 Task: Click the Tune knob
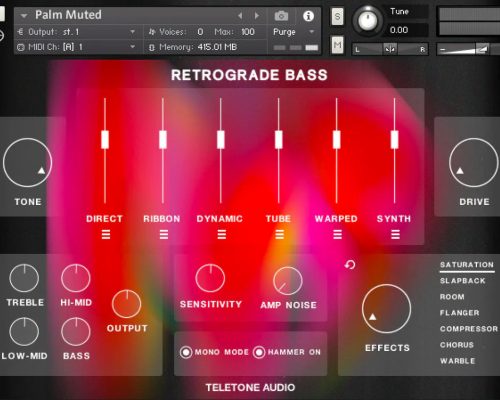(x=367, y=21)
